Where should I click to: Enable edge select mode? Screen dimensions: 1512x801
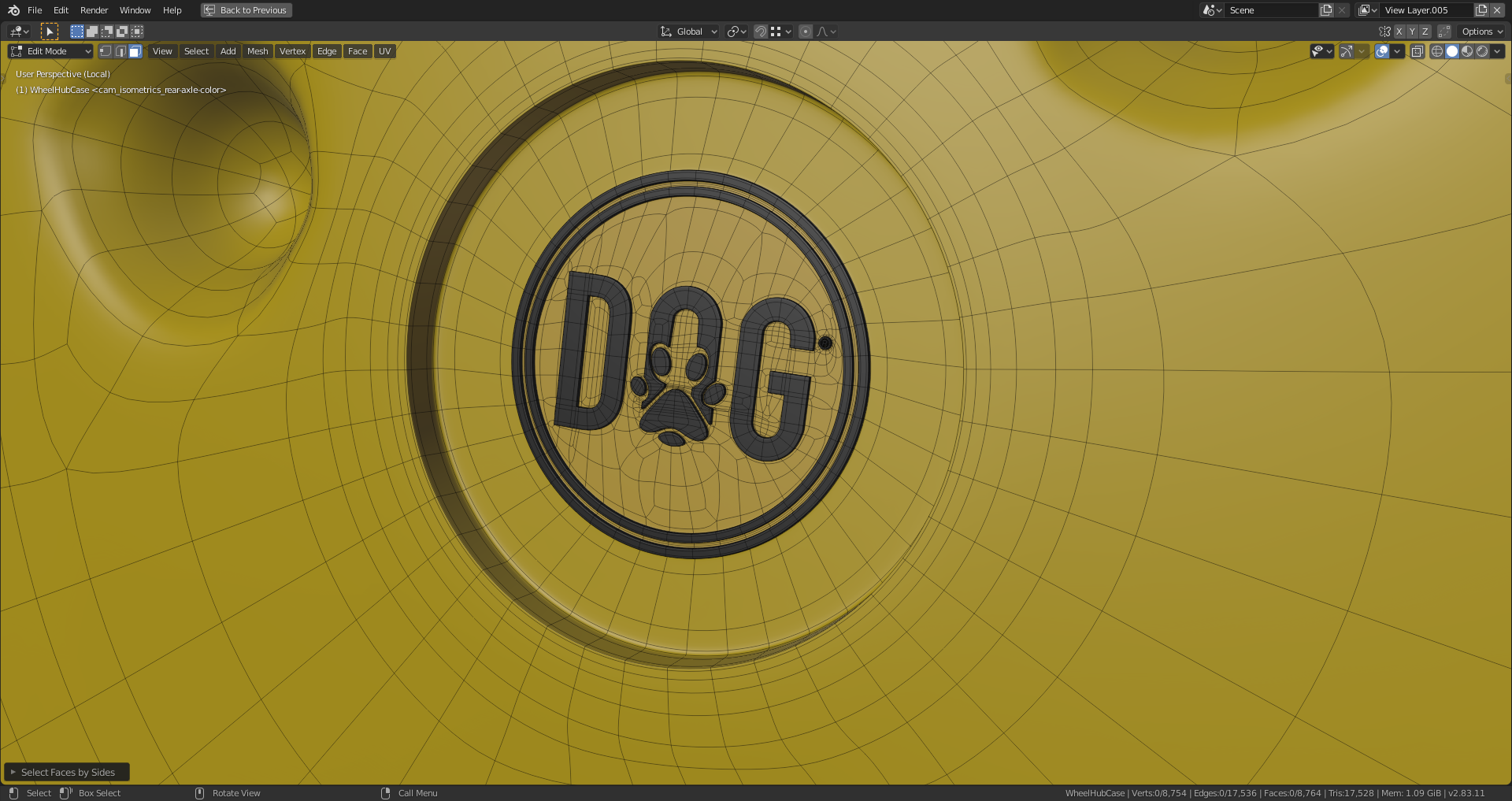(x=120, y=51)
